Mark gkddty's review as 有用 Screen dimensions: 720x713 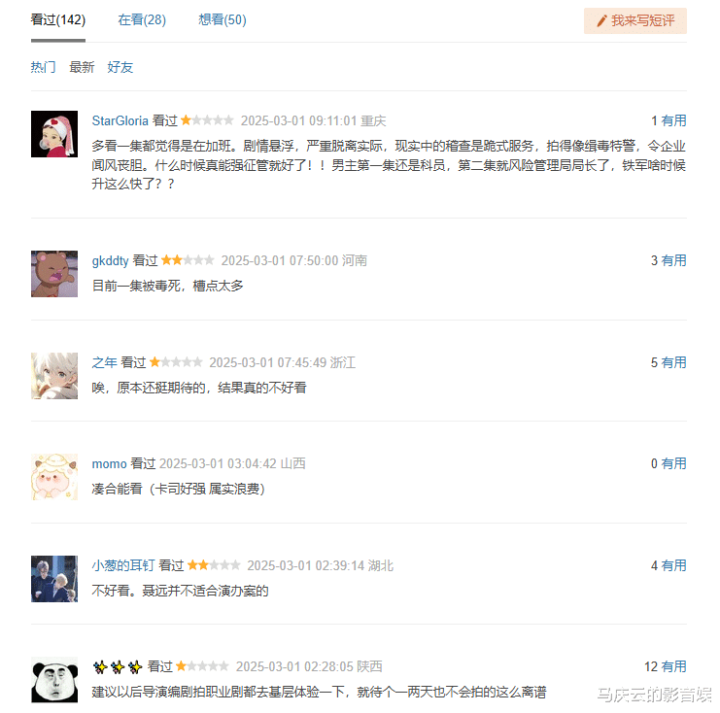(x=674, y=260)
